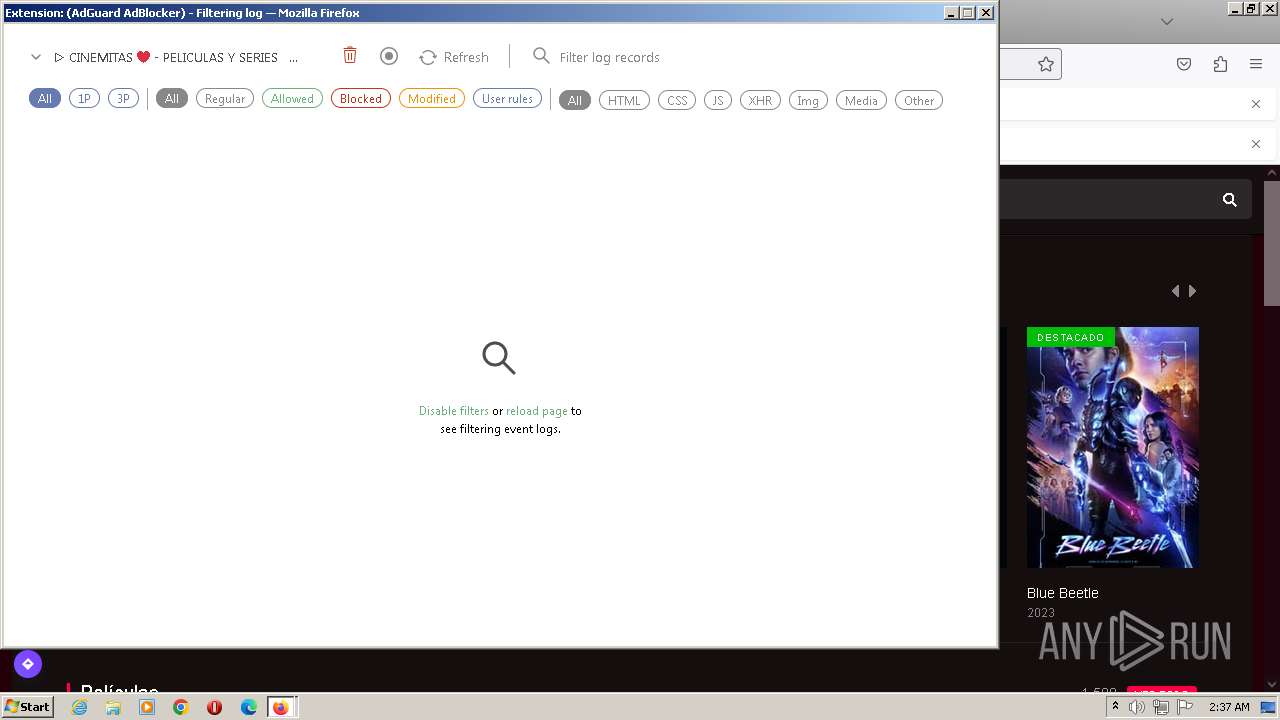Bookmark page with star icon in Firefox
The image size is (1280, 720).
click(x=1046, y=64)
